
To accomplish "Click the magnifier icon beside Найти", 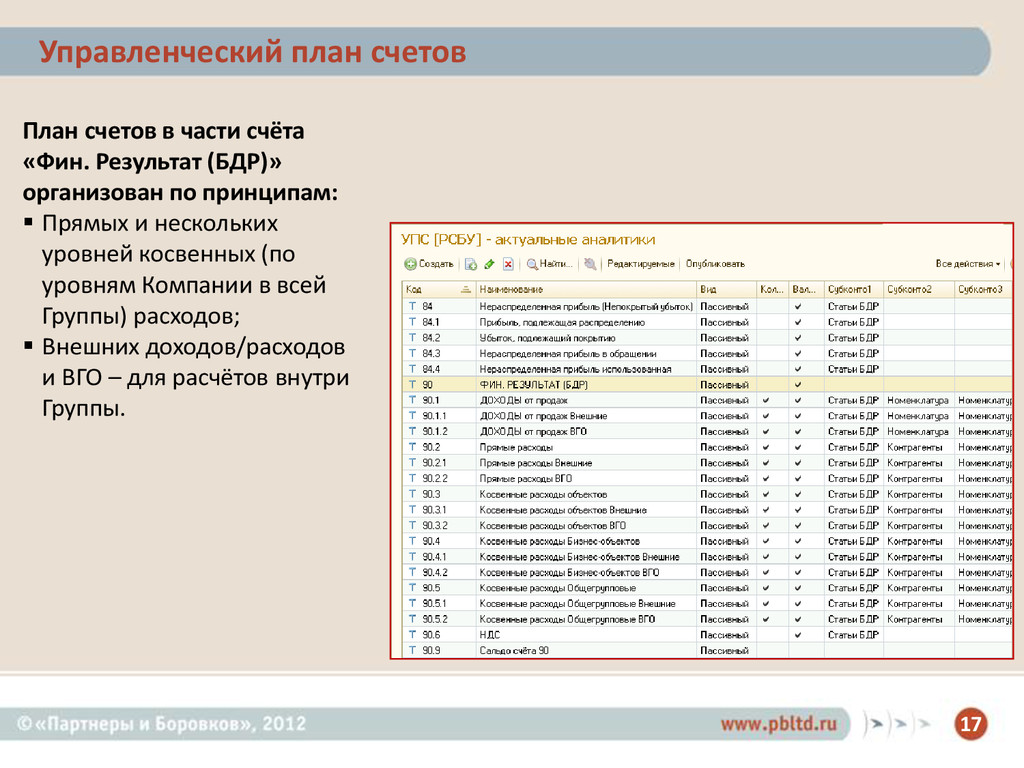I will tap(532, 264).
